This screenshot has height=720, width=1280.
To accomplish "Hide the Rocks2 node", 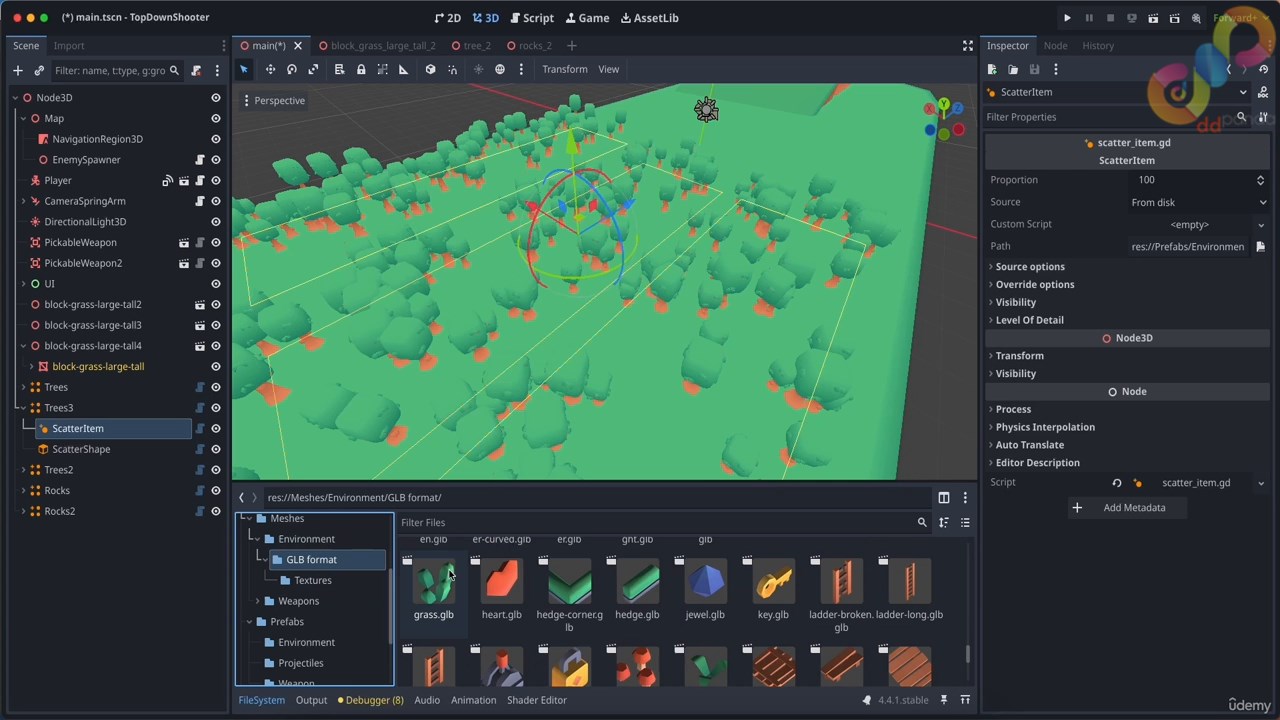I will tap(215, 511).
